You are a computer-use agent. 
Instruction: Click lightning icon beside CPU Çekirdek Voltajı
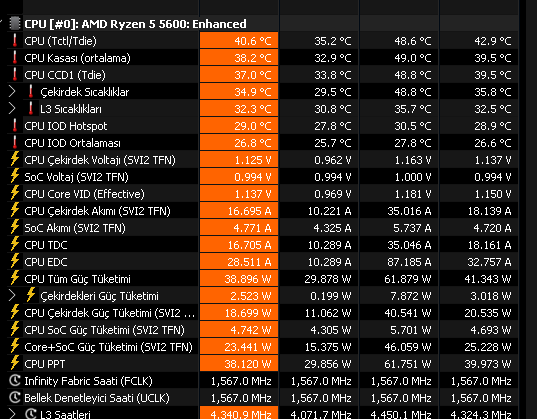pos(15,159)
